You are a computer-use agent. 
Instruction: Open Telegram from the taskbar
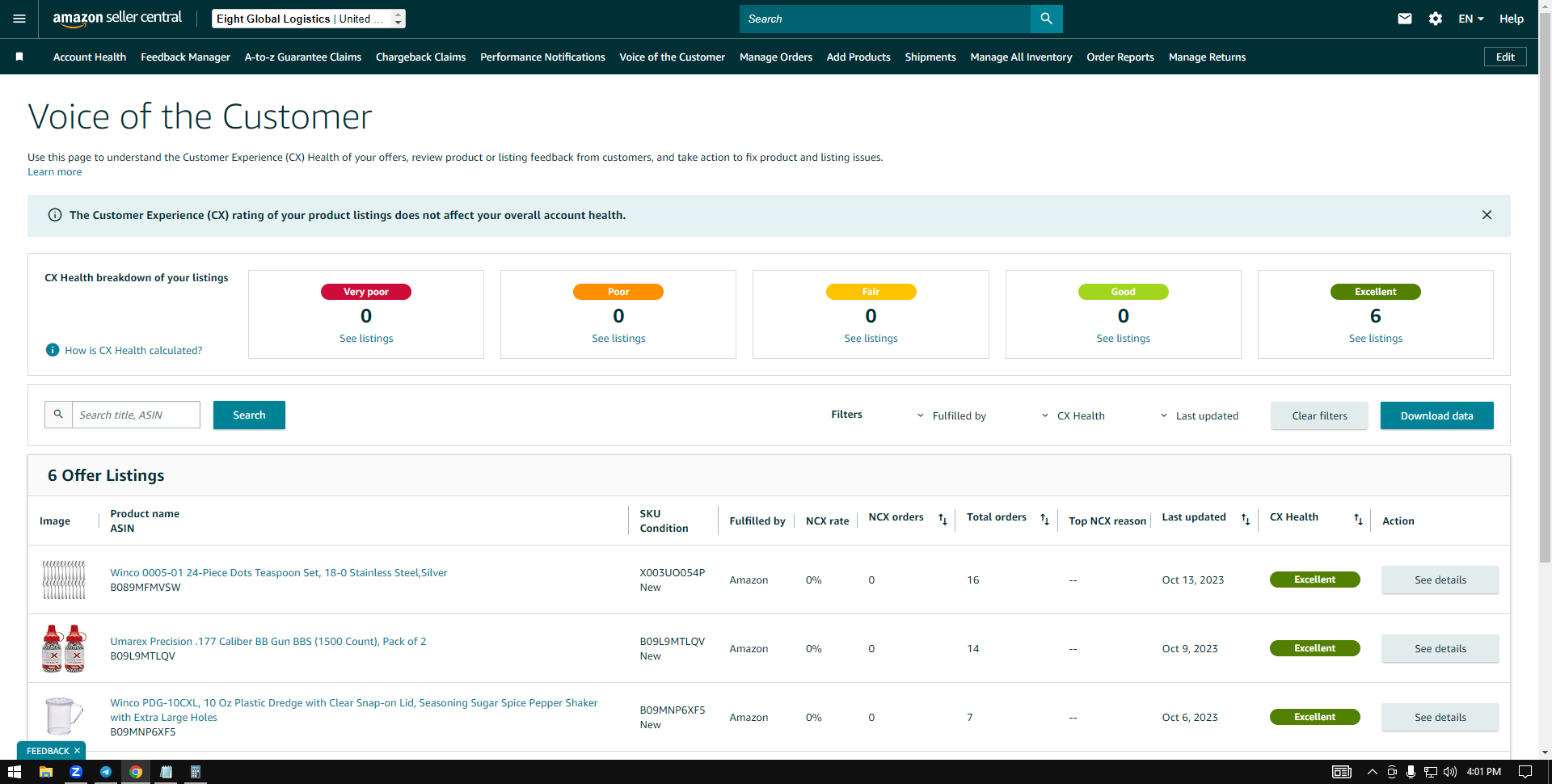pos(106,772)
